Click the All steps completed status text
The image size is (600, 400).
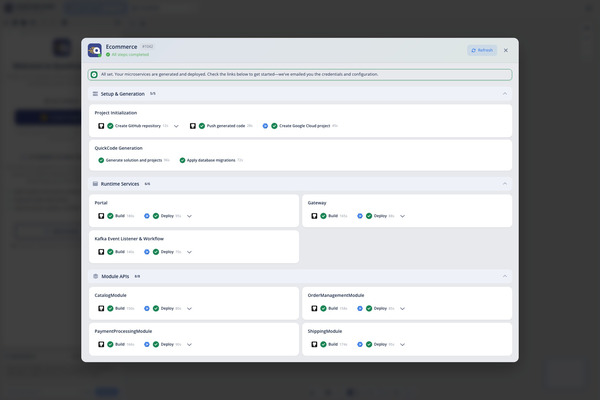coord(130,55)
